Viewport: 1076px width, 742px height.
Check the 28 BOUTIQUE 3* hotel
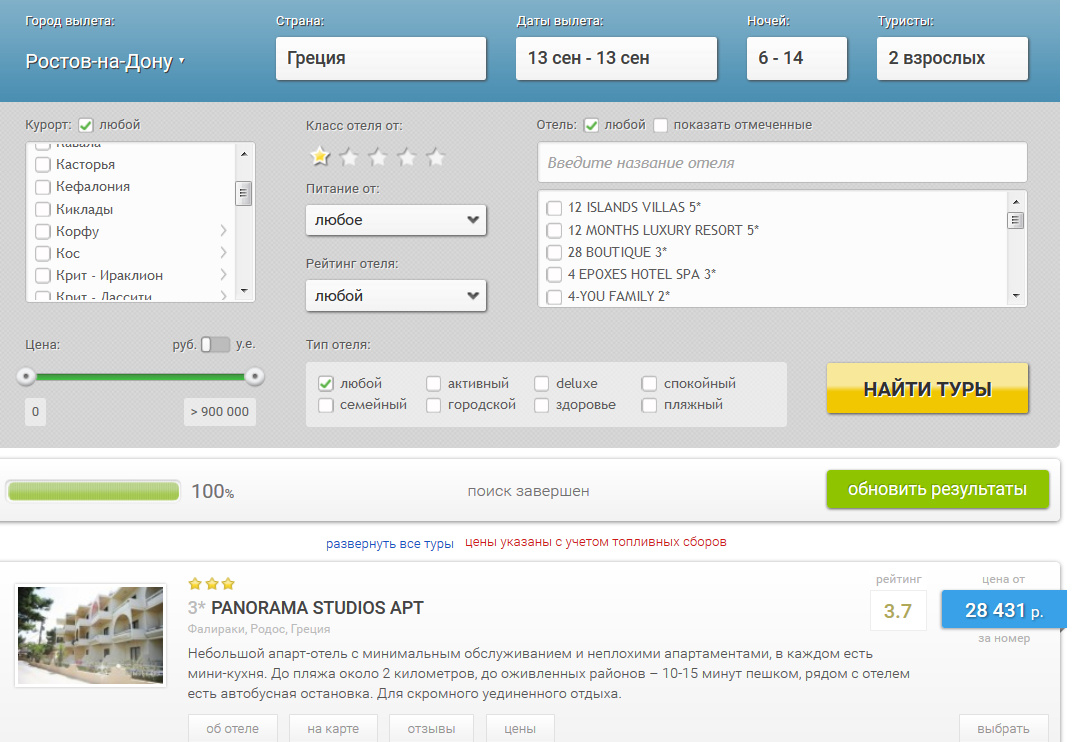554,252
